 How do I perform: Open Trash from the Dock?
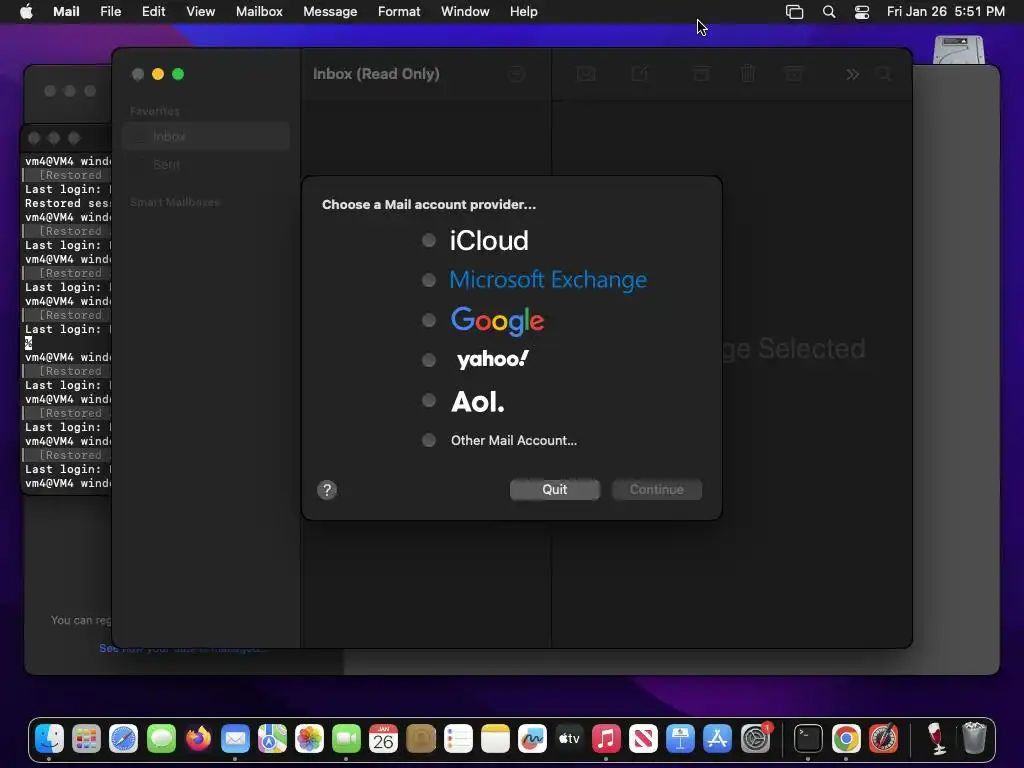click(974, 738)
